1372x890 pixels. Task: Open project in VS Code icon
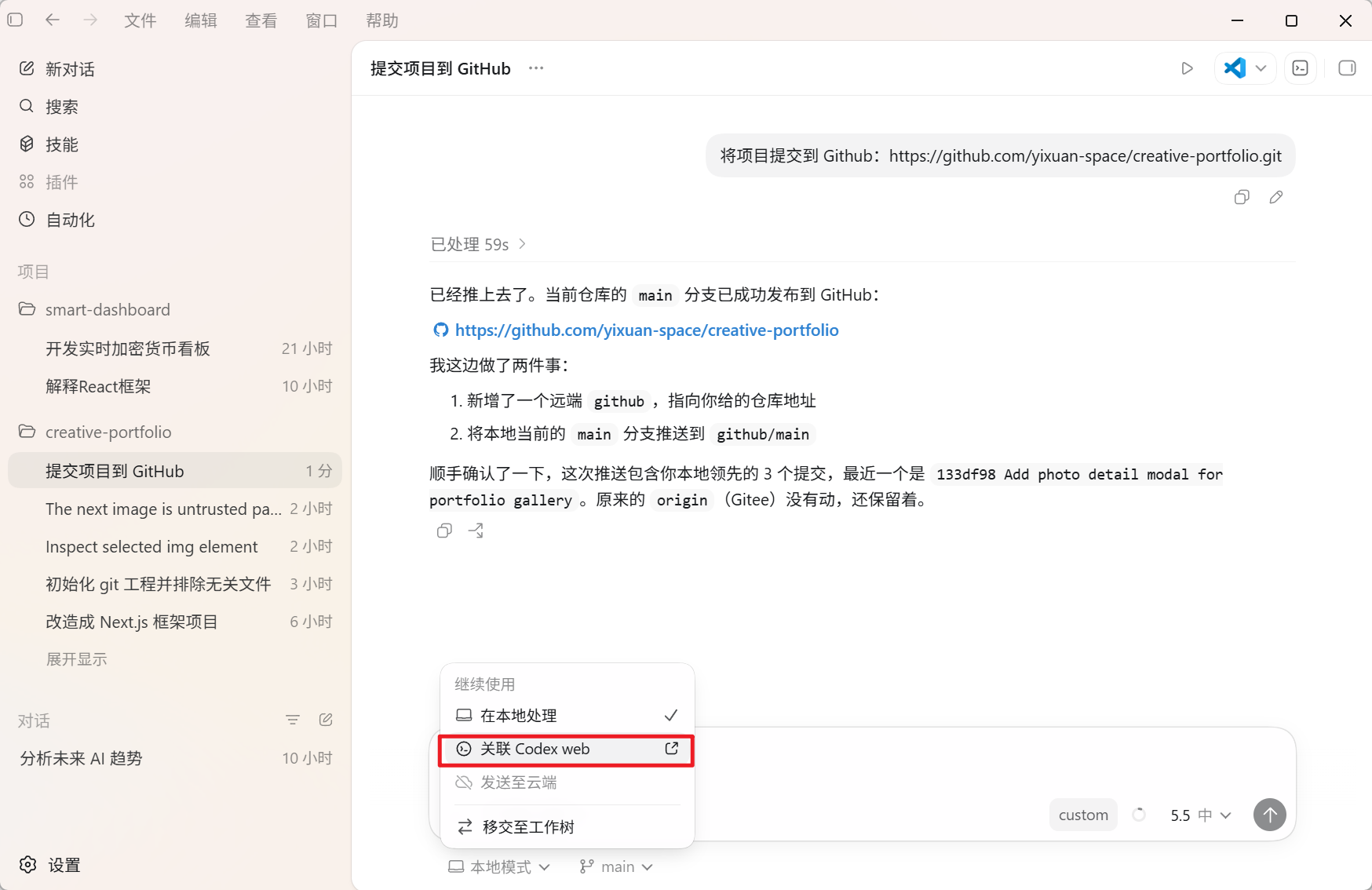coord(1235,68)
